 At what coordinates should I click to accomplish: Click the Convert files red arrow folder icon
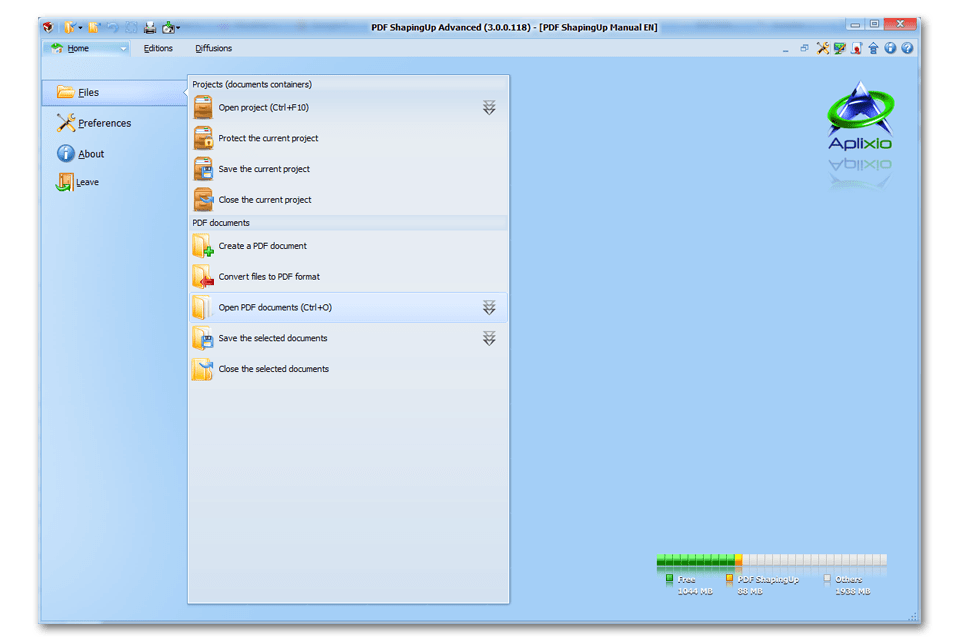(203, 276)
